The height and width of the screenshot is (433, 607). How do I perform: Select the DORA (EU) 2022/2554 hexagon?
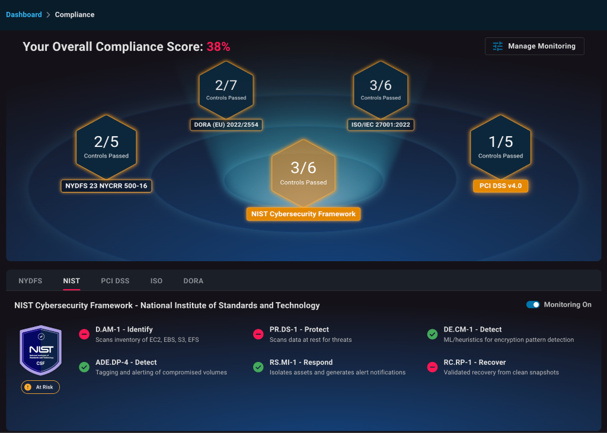[226, 90]
